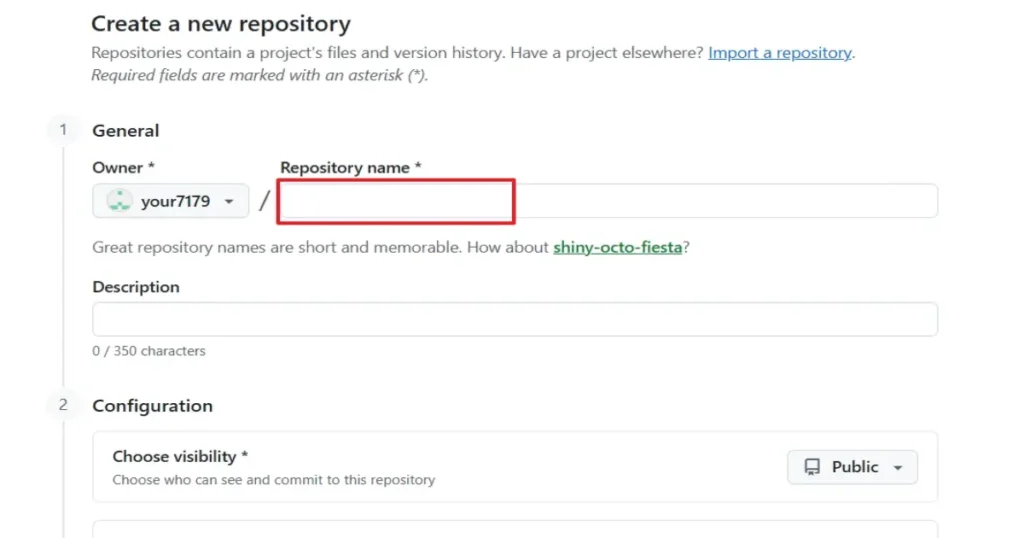Click the 'Owner *' label
This screenshot has height=538, width=1024.
[123, 168]
